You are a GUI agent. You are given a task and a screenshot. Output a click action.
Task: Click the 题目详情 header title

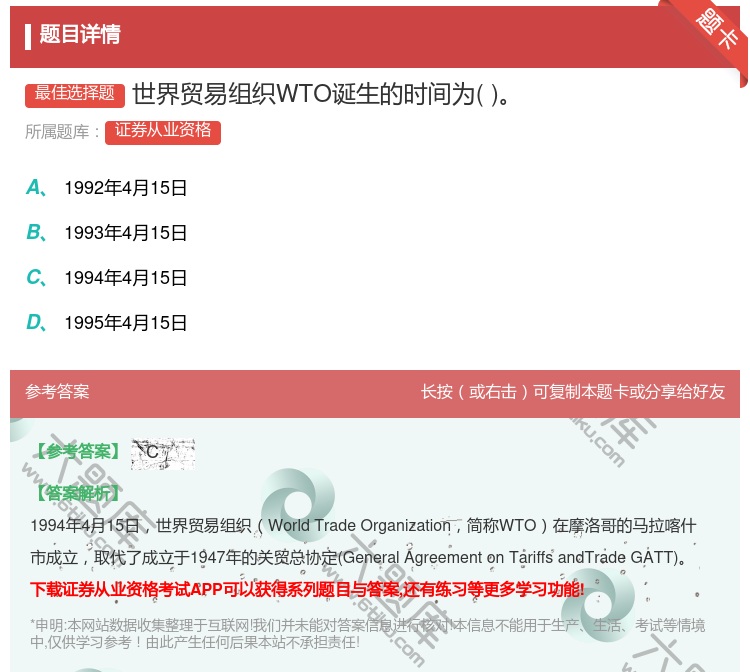click(80, 34)
